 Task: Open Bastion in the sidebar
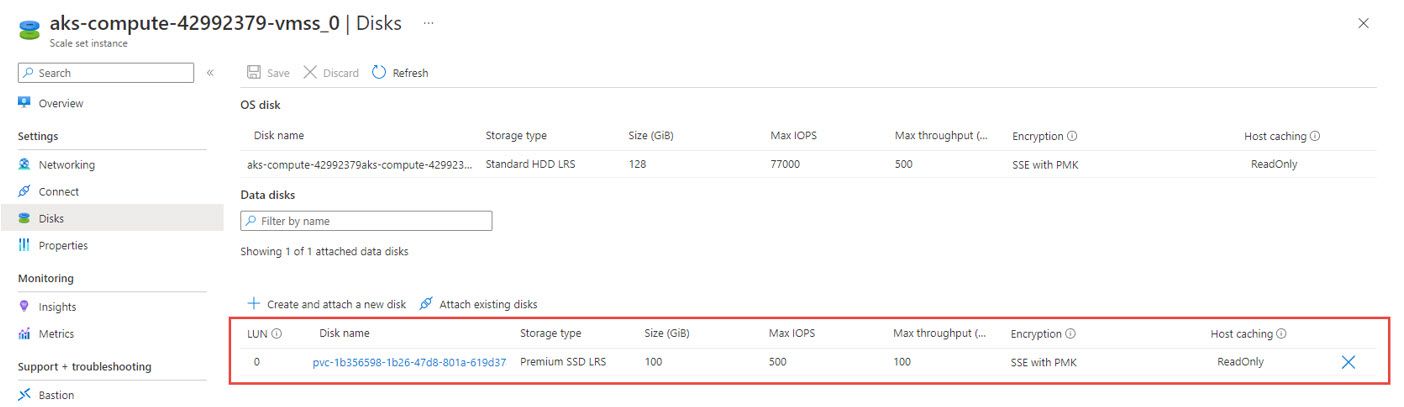[56, 395]
